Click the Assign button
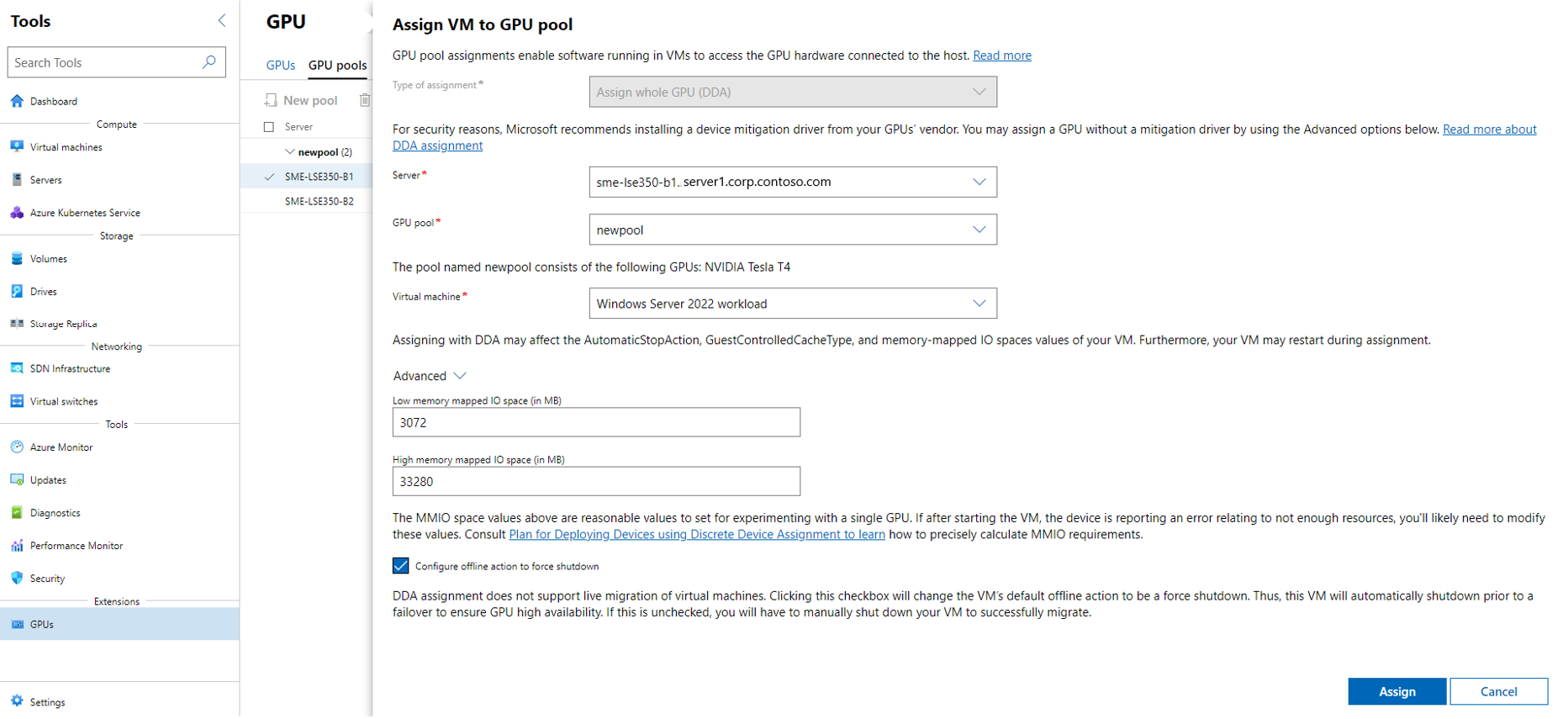 [1396, 691]
